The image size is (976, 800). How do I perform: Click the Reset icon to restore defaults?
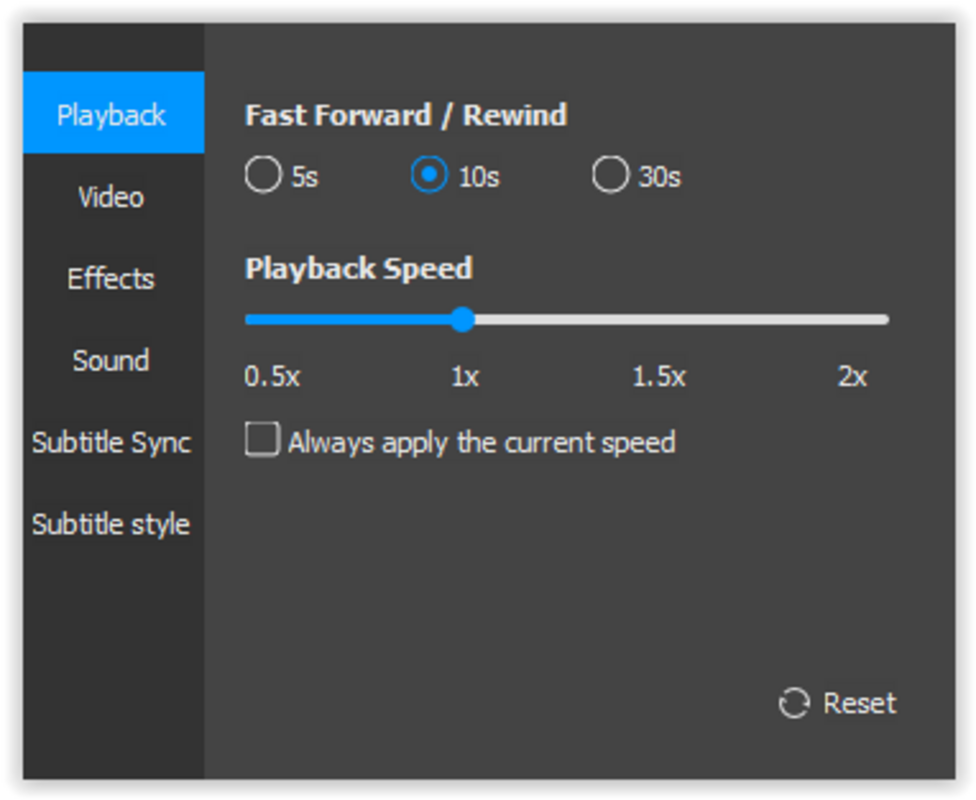pos(793,703)
